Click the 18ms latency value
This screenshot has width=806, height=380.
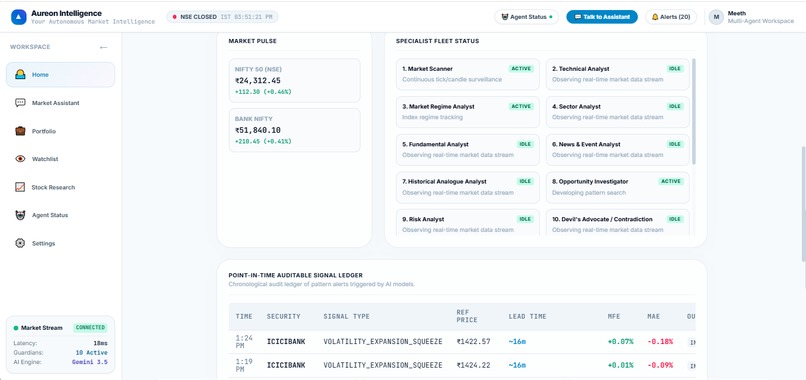point(101,343)
